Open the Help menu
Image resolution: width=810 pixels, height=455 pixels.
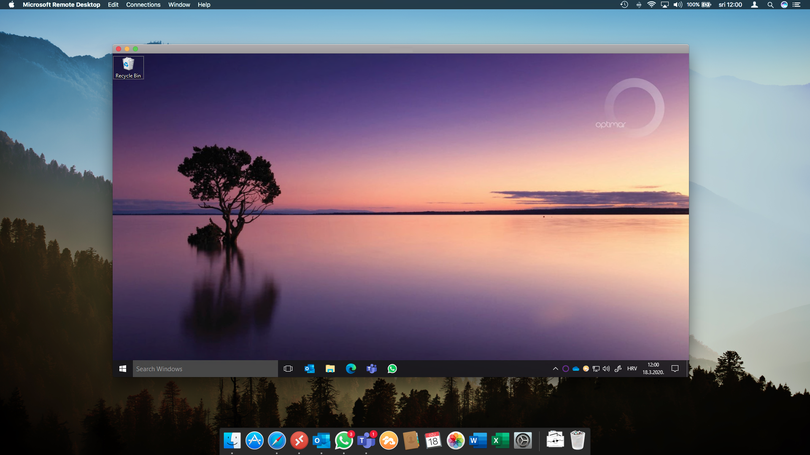[x=204, y=5]
